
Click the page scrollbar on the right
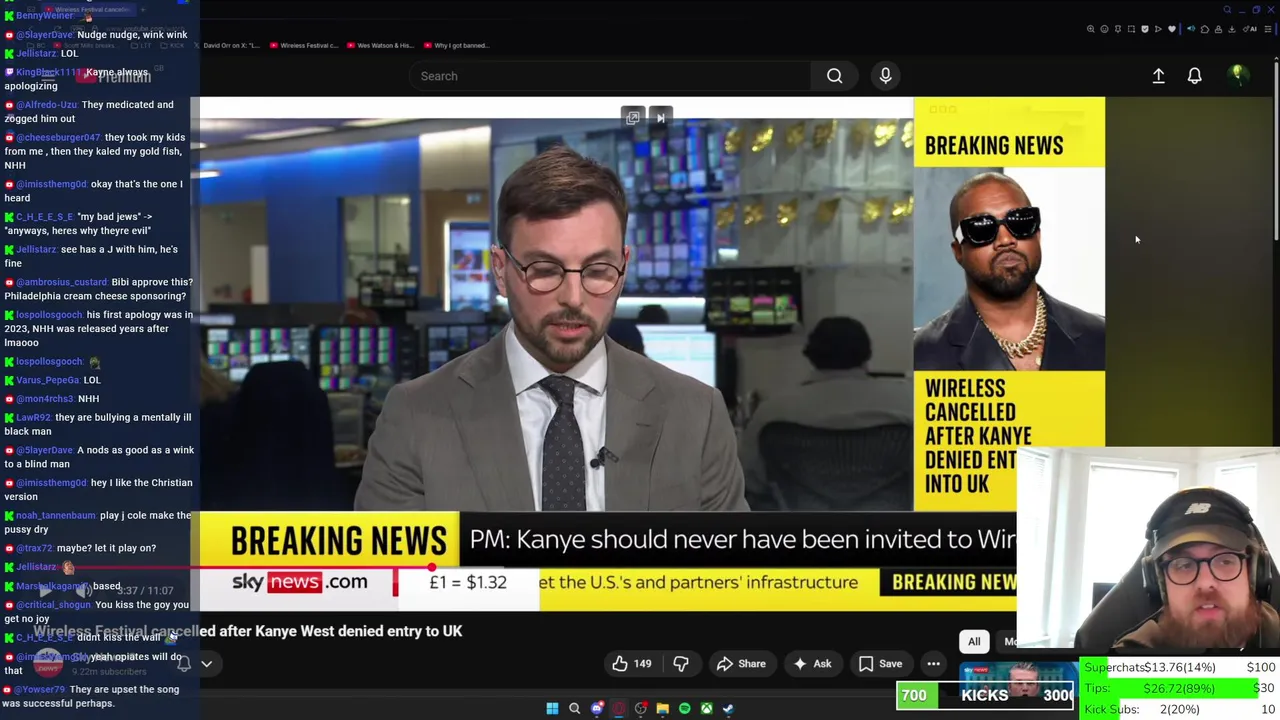point(1275,150)
